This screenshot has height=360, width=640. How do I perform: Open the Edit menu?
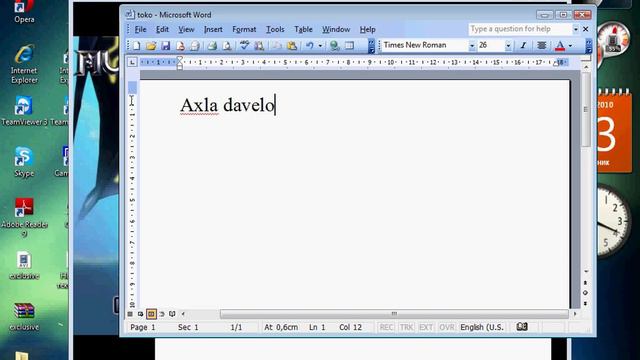coord(162,29)
